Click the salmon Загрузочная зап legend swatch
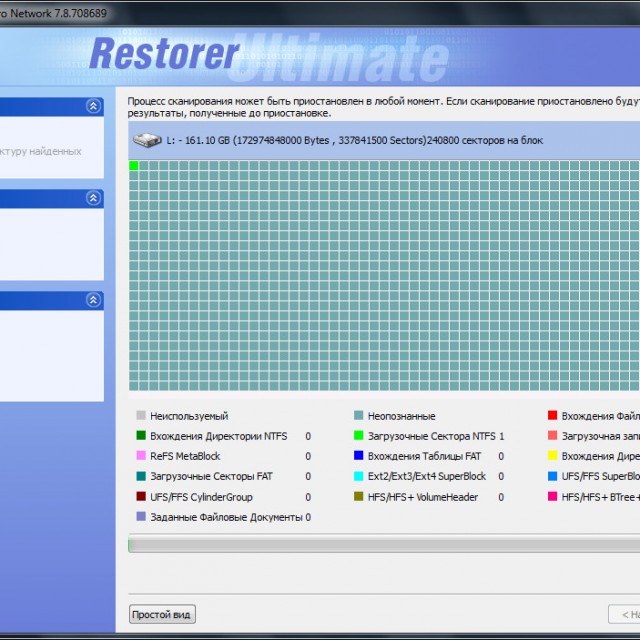 coord(552,436)
